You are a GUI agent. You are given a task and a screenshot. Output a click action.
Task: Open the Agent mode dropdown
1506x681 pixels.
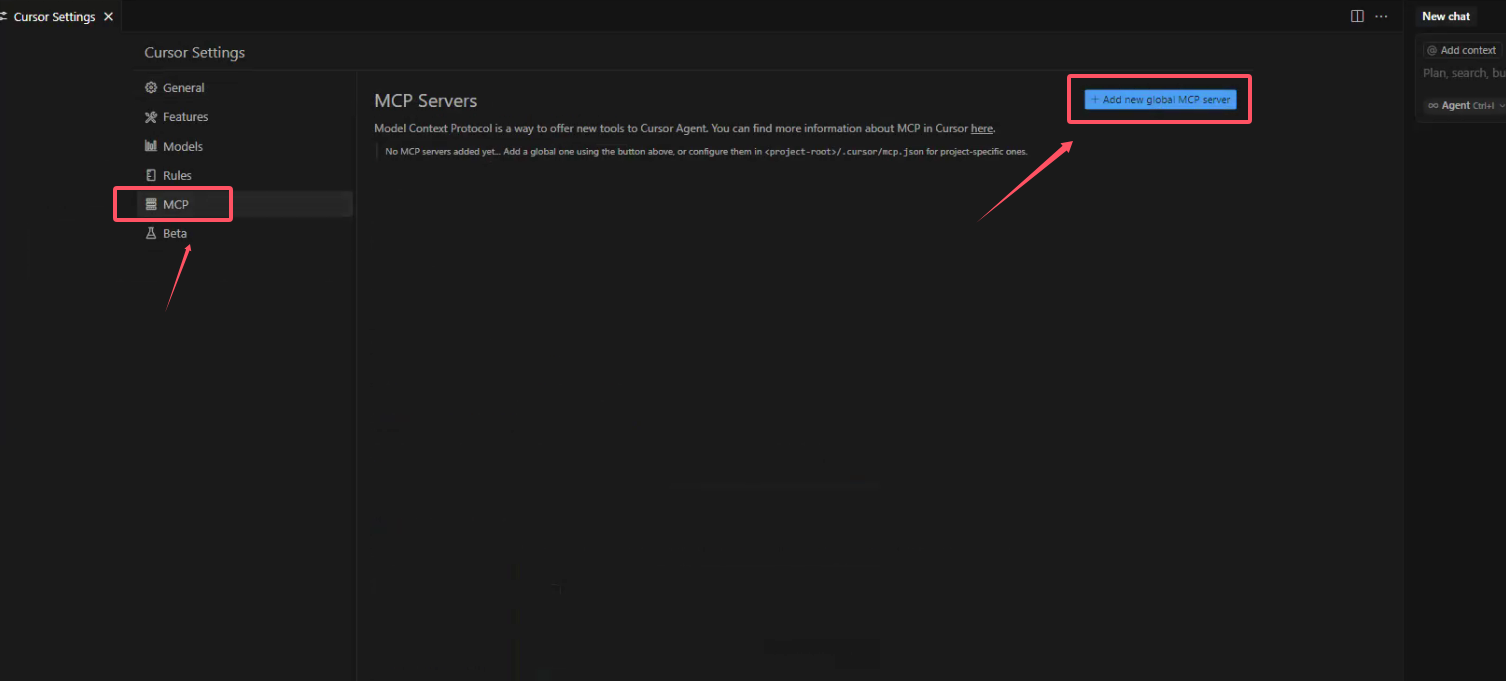pos(1465,105)
